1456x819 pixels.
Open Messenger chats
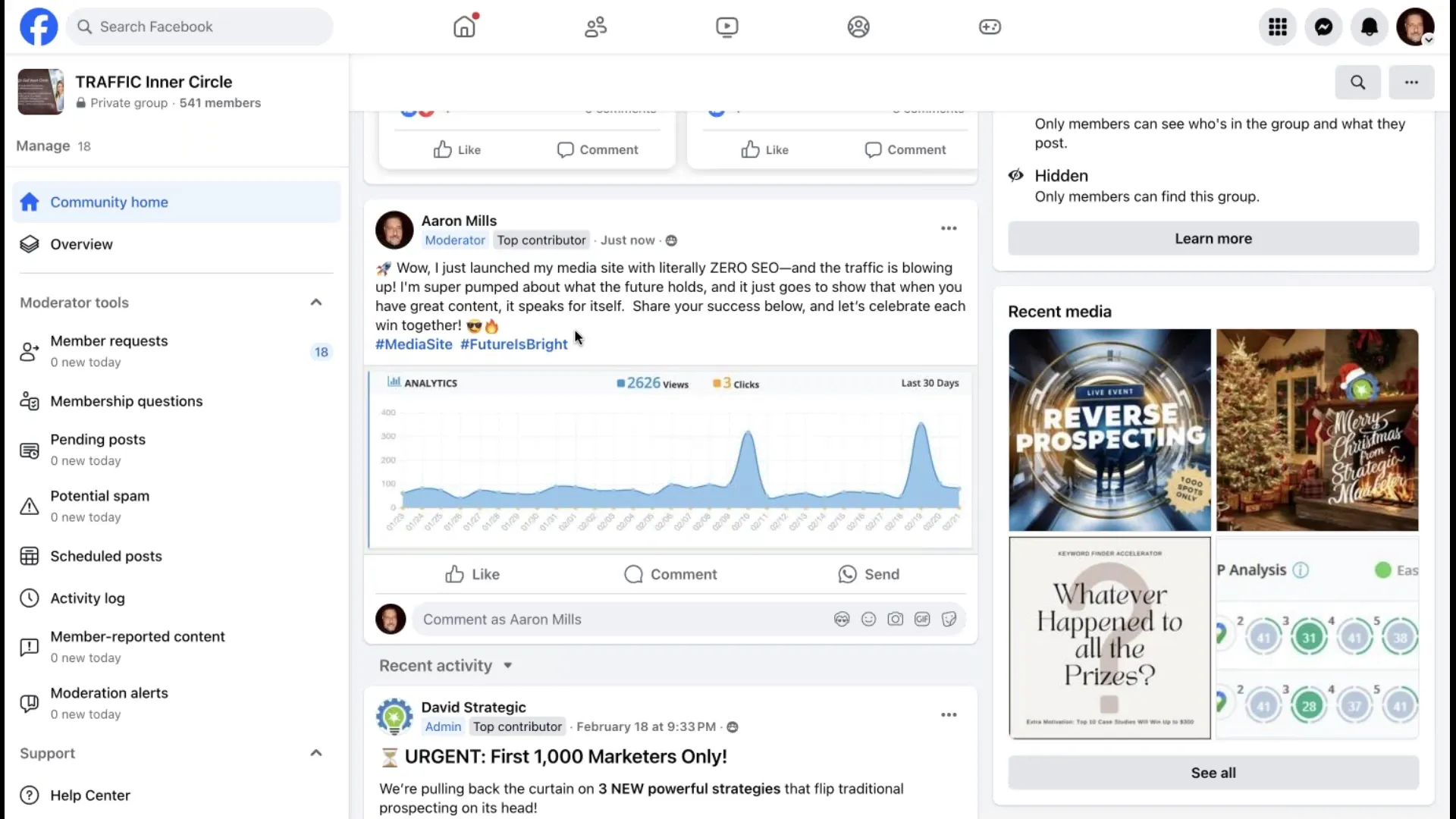click(x=1323, y=27)
